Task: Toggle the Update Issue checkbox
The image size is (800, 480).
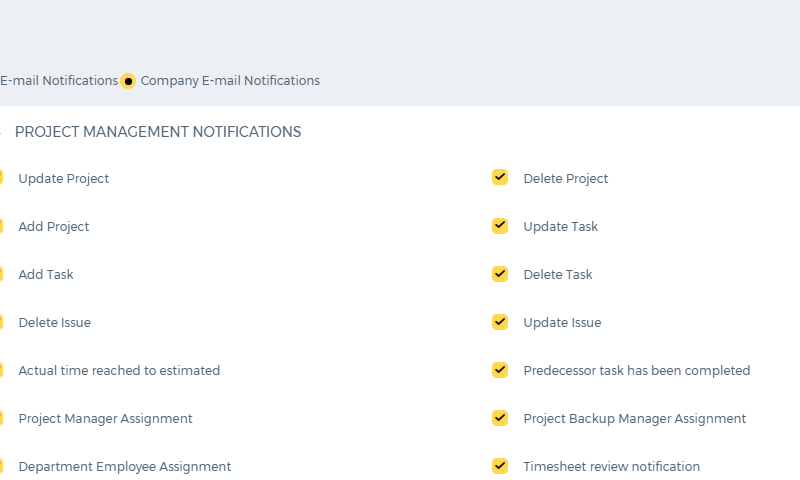Action: pos(500,321)
